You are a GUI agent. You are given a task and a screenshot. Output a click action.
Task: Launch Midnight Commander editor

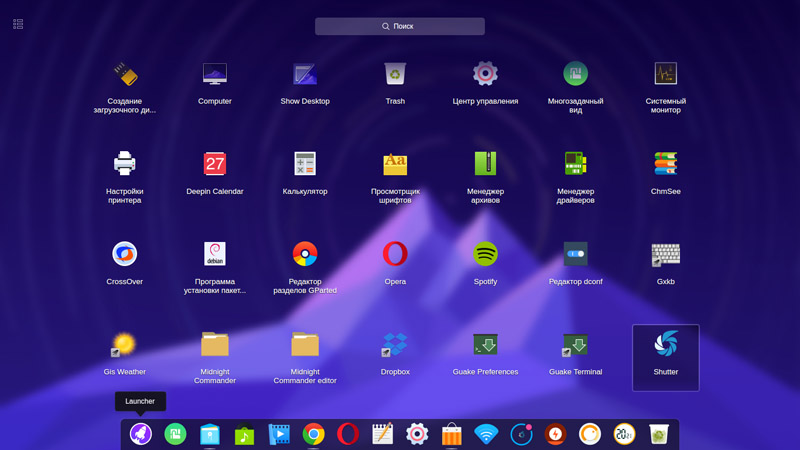point(305,344)
